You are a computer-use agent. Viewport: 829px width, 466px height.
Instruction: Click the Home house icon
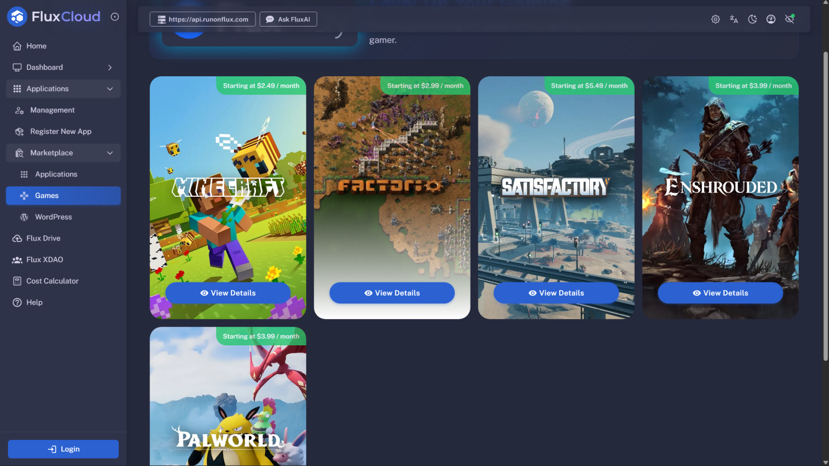[17, 46]
